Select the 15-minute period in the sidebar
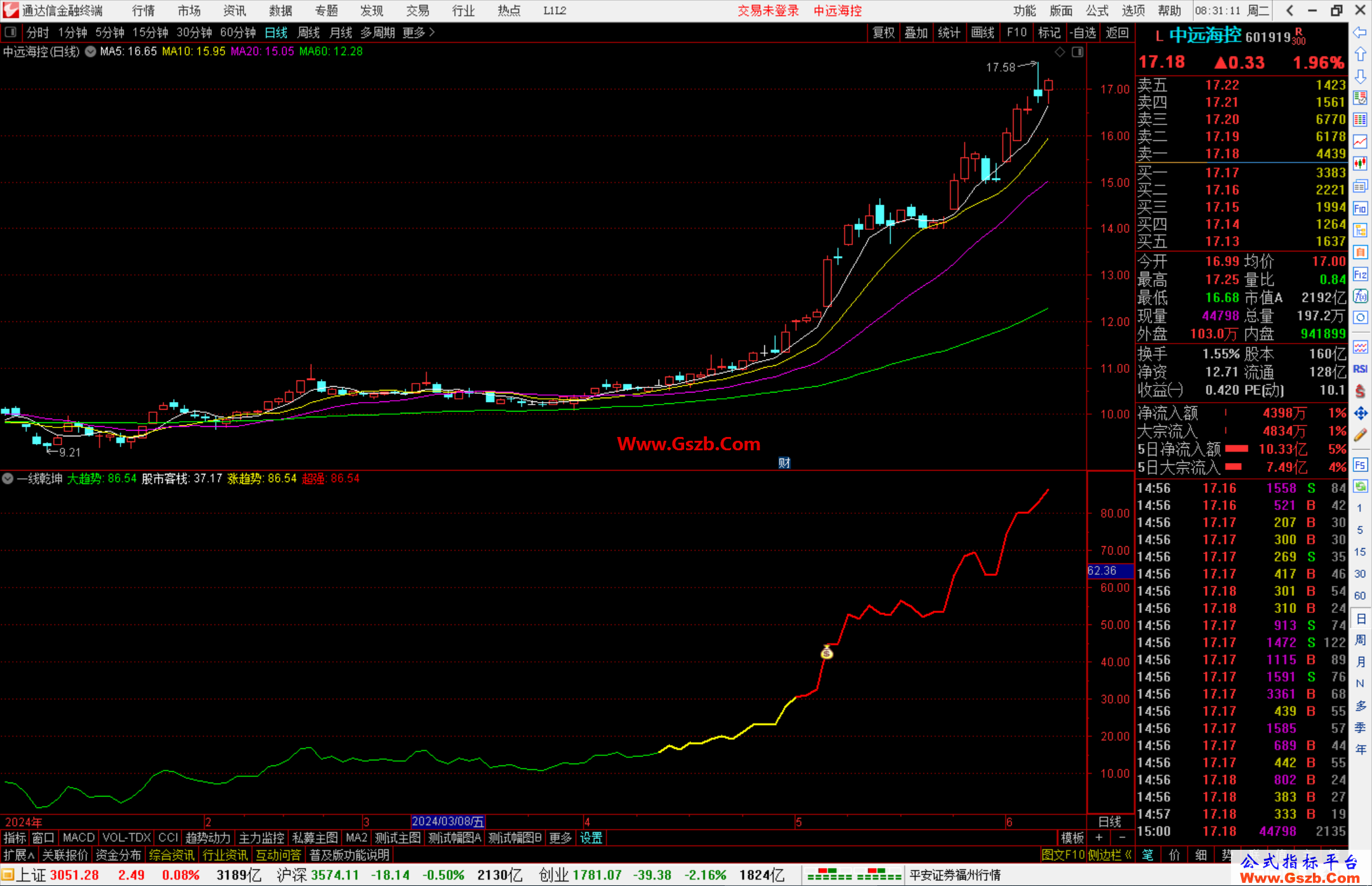Viewport: 1372px width, 886px height. click(1359, 552)
